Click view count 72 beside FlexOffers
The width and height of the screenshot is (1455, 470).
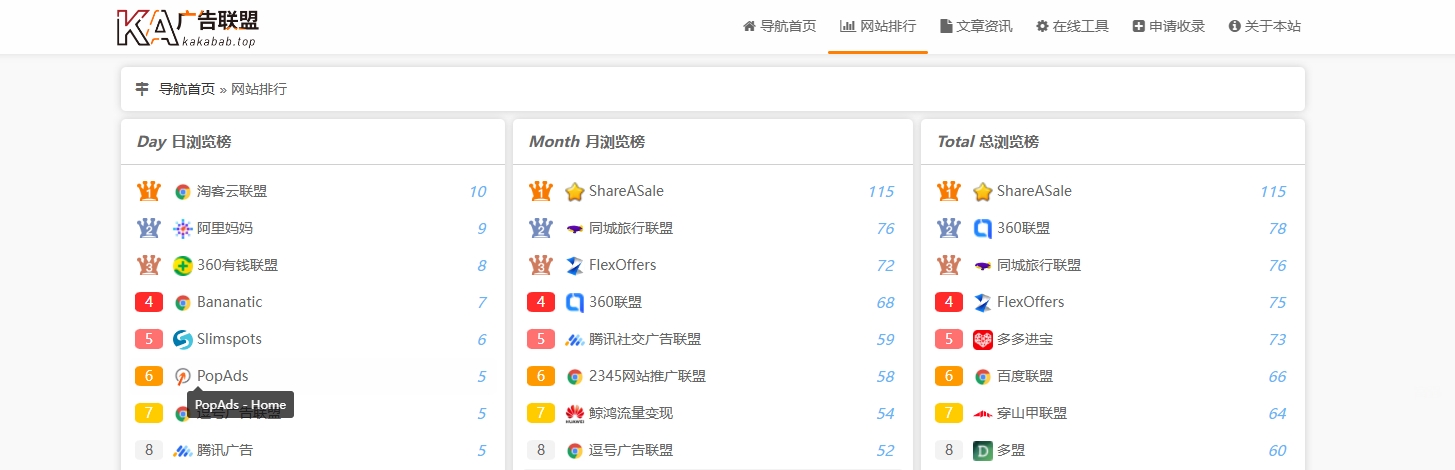885,266
